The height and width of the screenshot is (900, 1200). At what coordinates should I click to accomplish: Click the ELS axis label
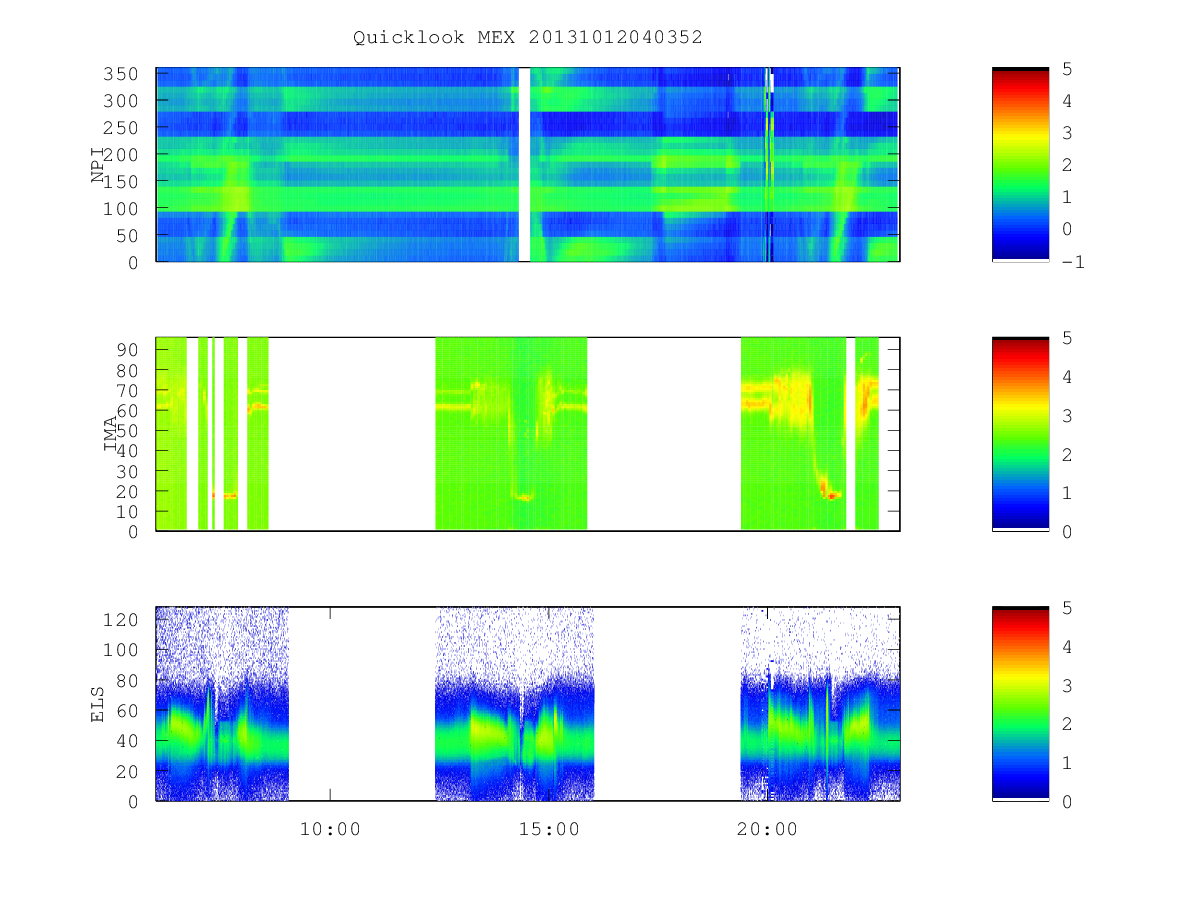(x=98, y=704)
